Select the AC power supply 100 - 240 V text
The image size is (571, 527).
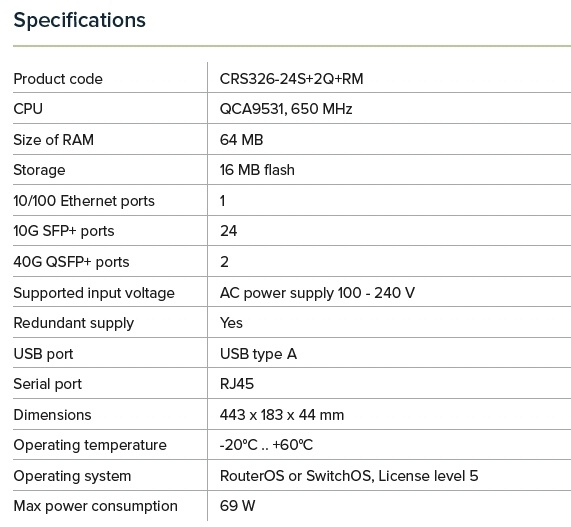pyautogui.click(x=317, y=293)
